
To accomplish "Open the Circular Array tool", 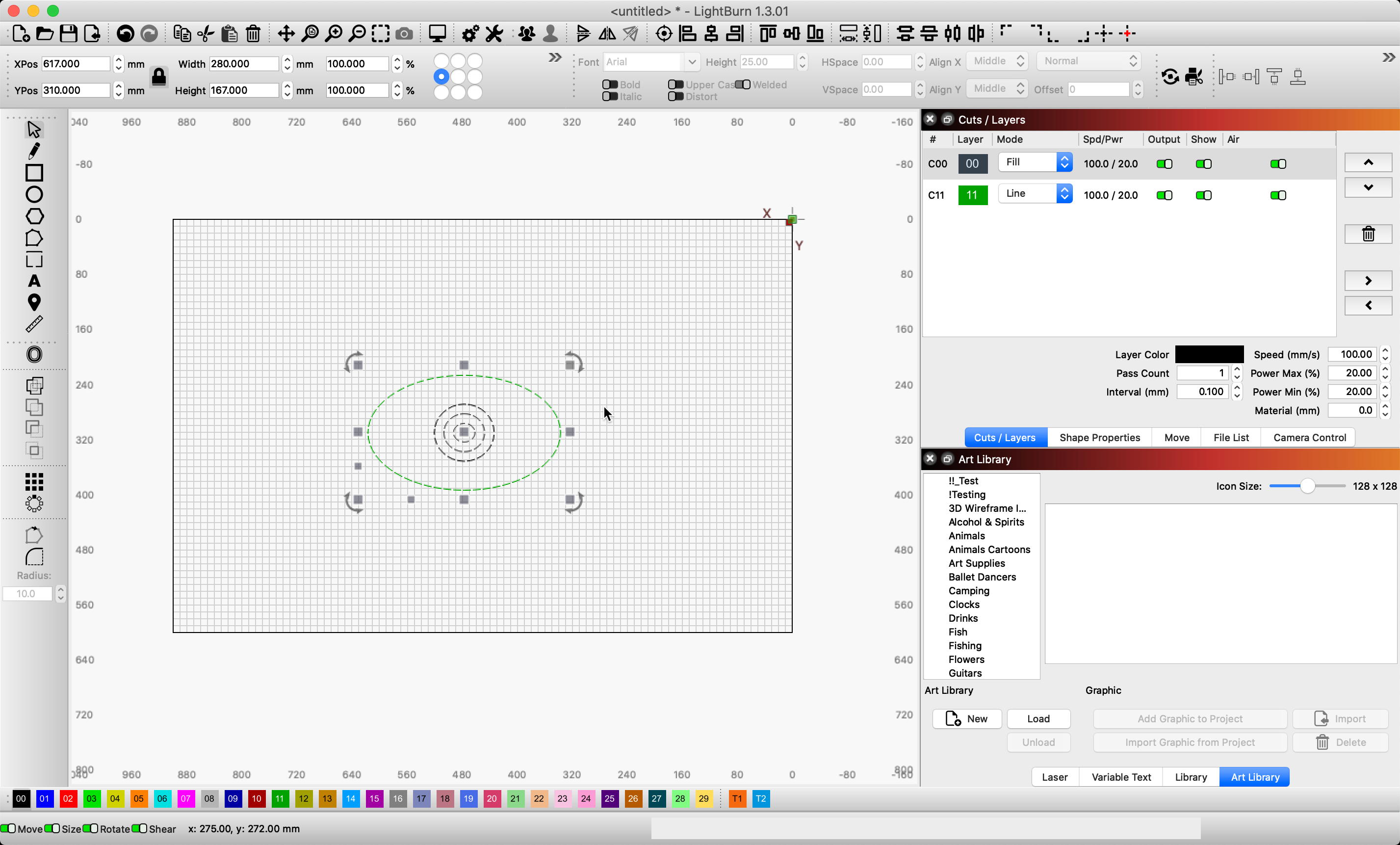I will pyautogui.click(x=34, y=503).
